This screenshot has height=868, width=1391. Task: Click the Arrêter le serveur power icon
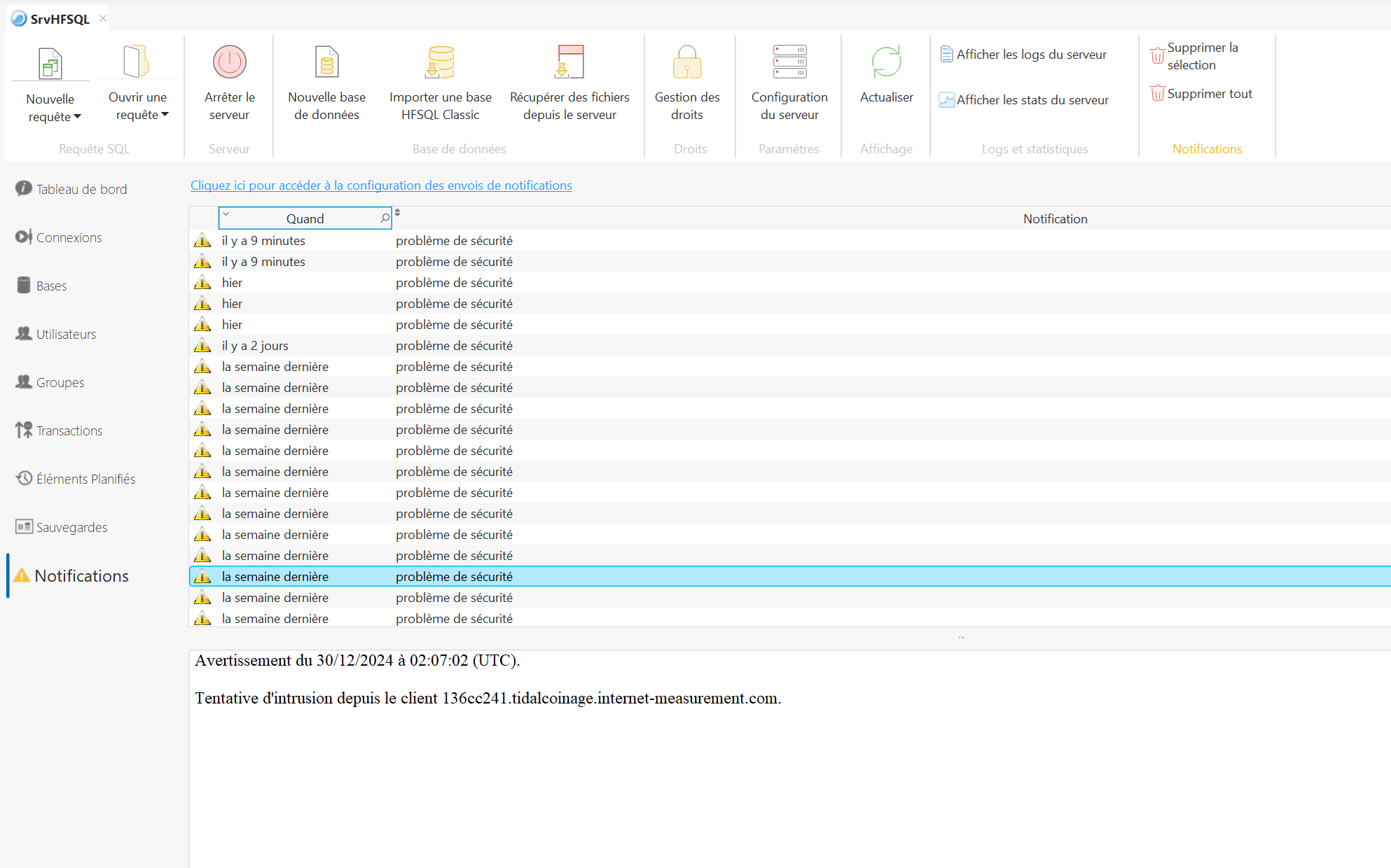[229, 62]
